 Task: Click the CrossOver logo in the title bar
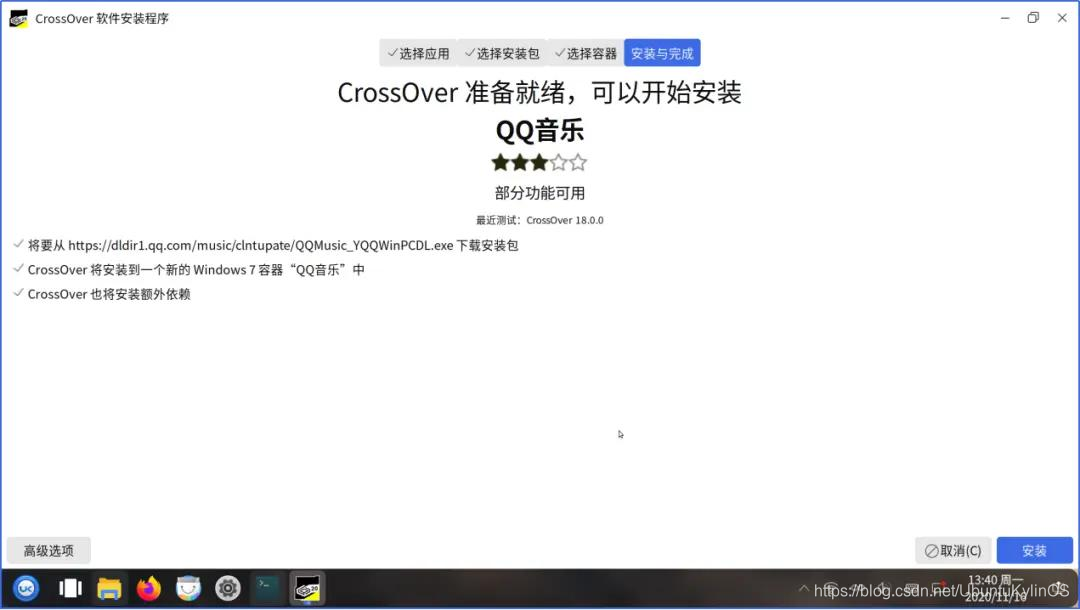(17, 17)
